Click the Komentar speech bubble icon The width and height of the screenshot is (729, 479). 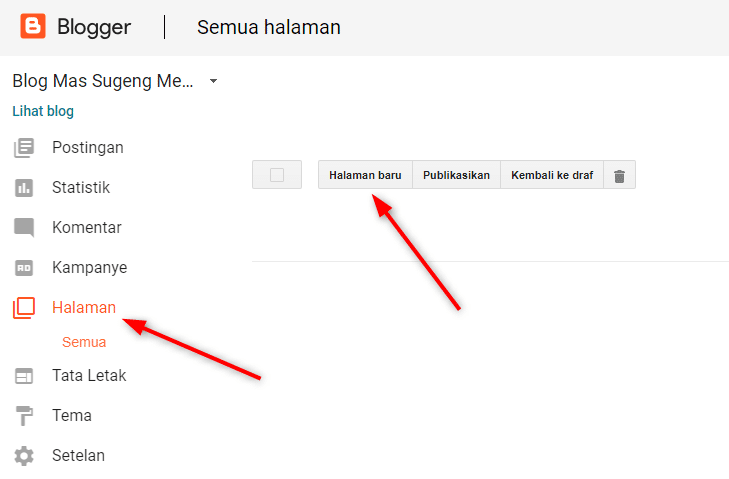pyautogui.click(x=24, y=227)
